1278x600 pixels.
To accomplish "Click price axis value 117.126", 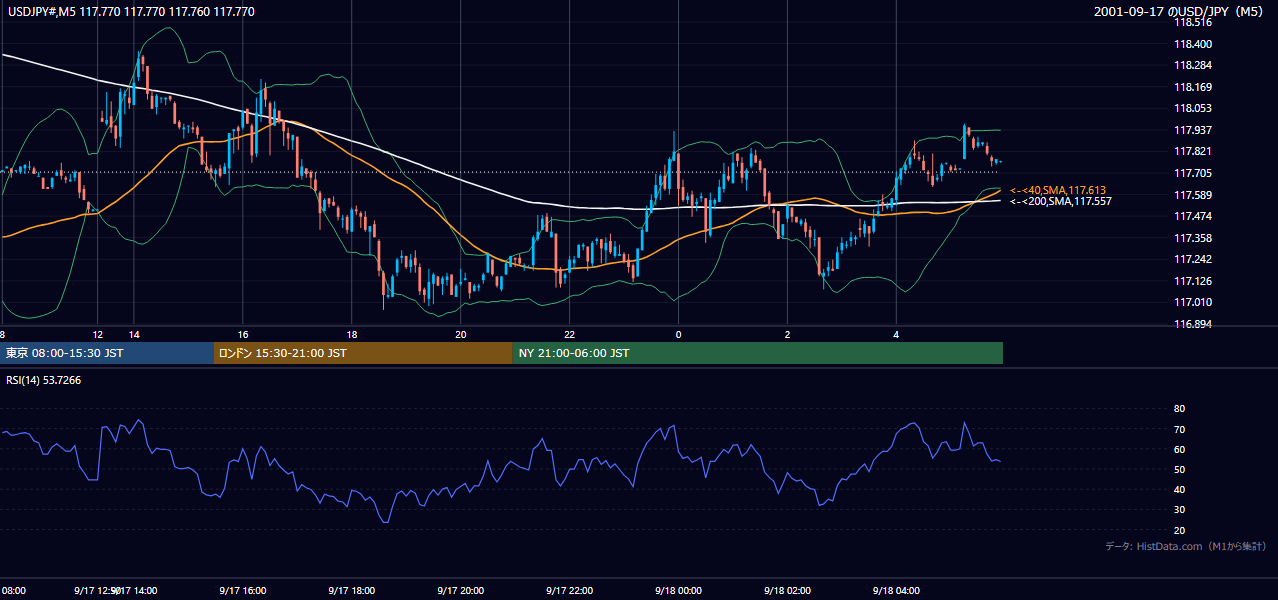I will (x=1192, y=281).
